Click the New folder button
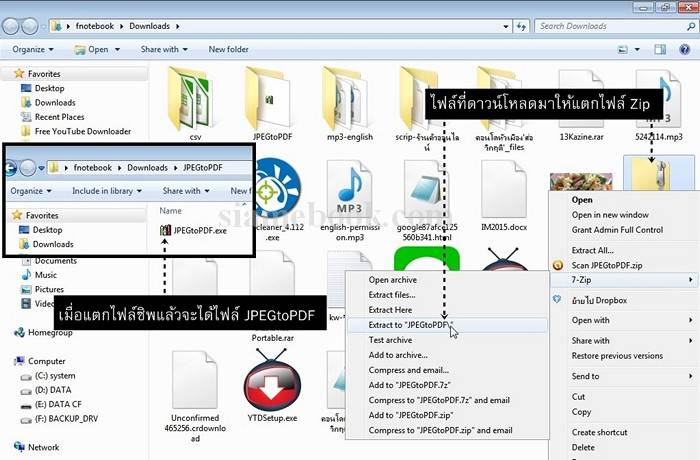 tap(229, 50)
